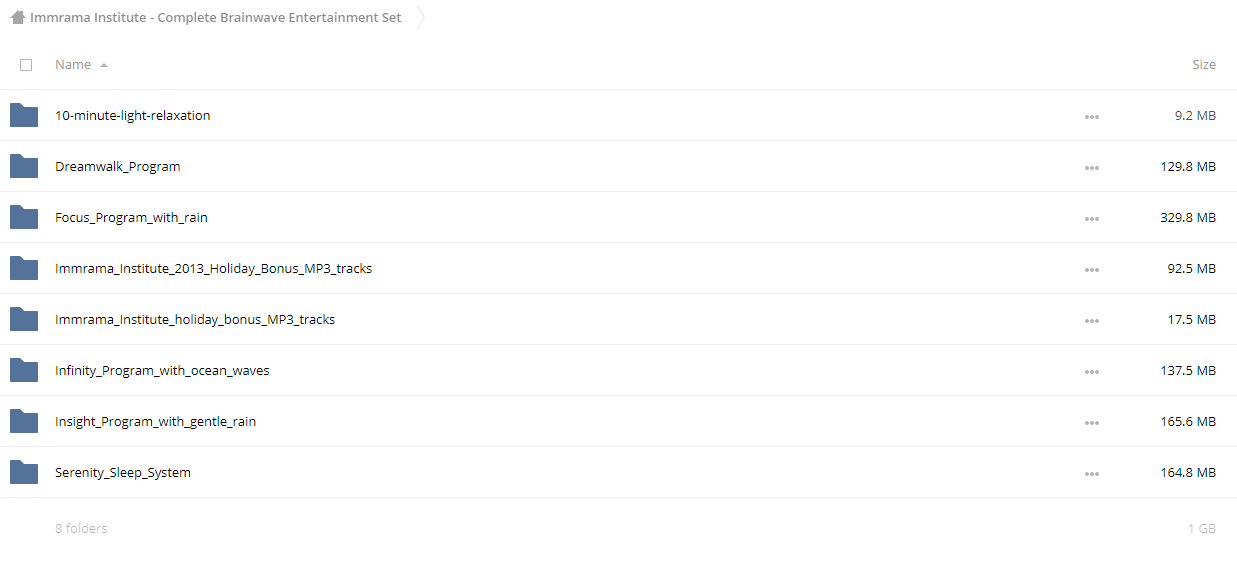Image resolution: width=1237 pixels, height=565 pixels.
Task: Click the Insight_Program_with_gentle_rain folder icon
Action: click(24, 421)
